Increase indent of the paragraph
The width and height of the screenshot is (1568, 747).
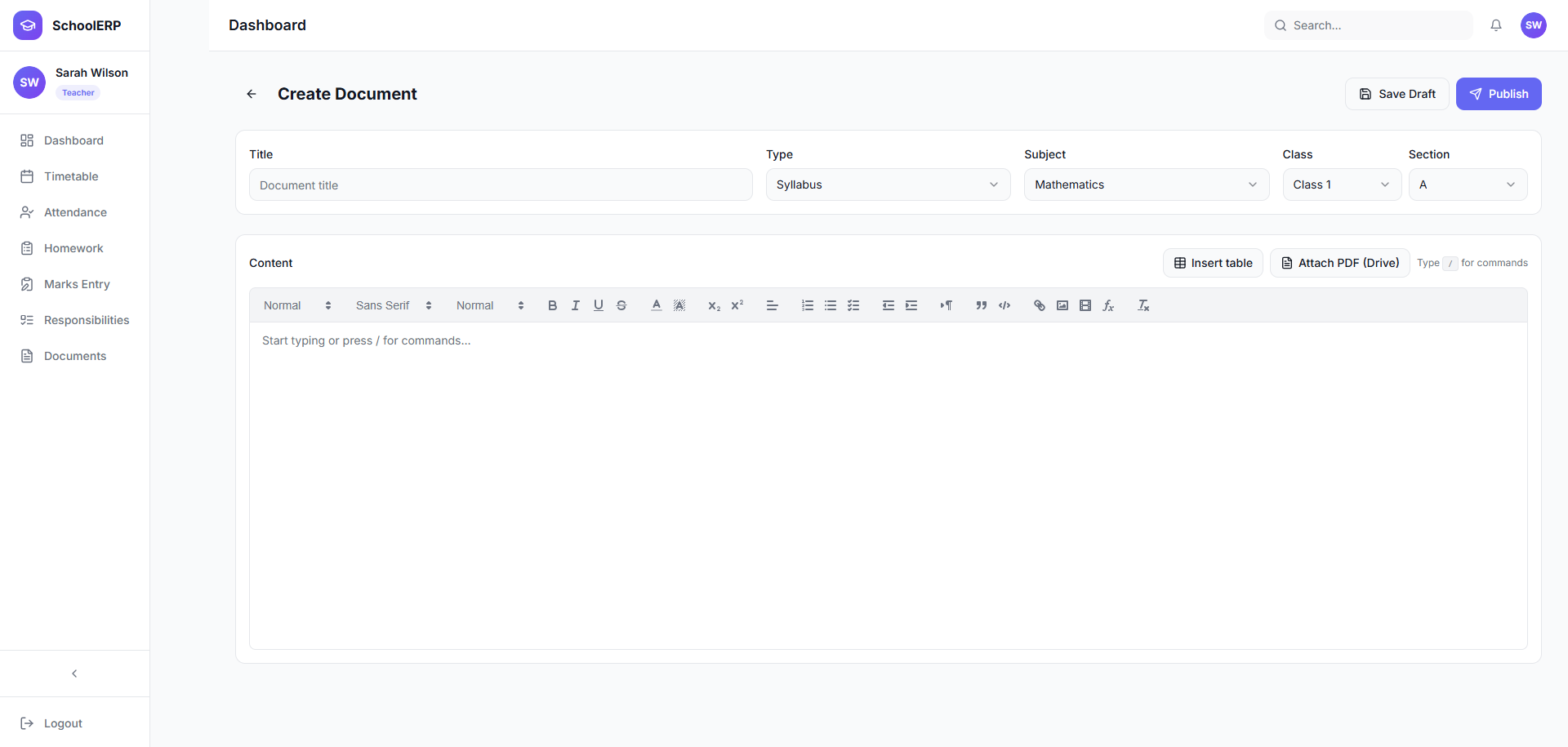[x=911, y=305]
